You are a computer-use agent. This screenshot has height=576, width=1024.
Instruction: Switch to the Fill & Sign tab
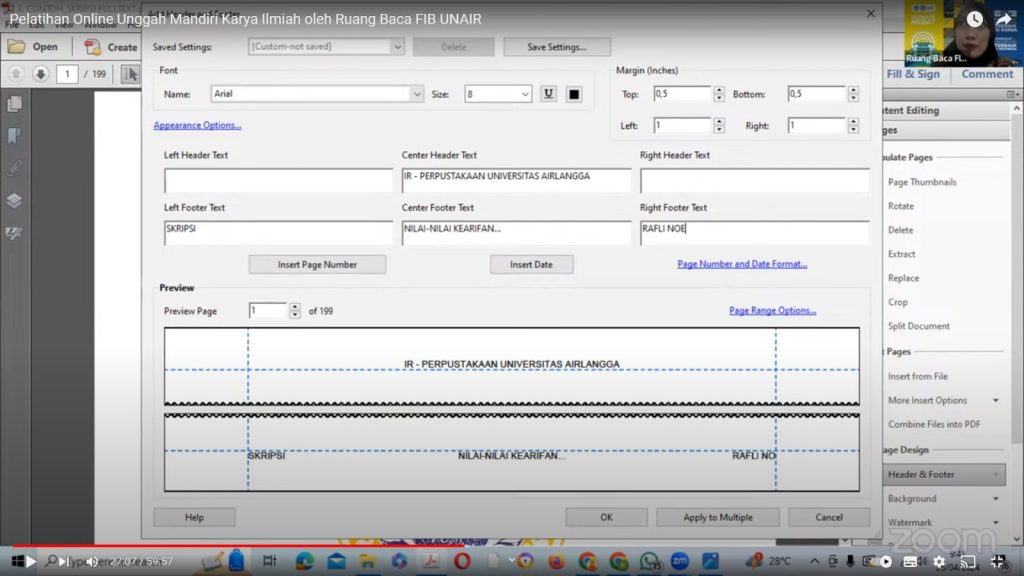913,74
